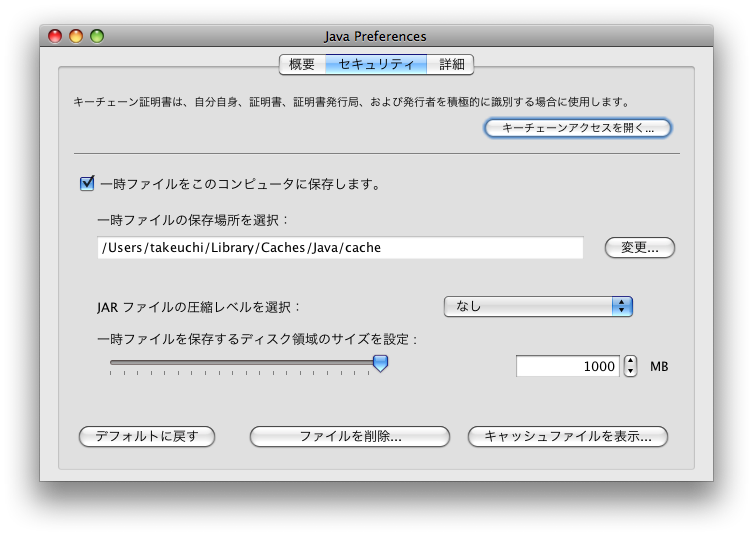Click the disk size slider handle
The image size is (753, 536).
click(380, 364)
